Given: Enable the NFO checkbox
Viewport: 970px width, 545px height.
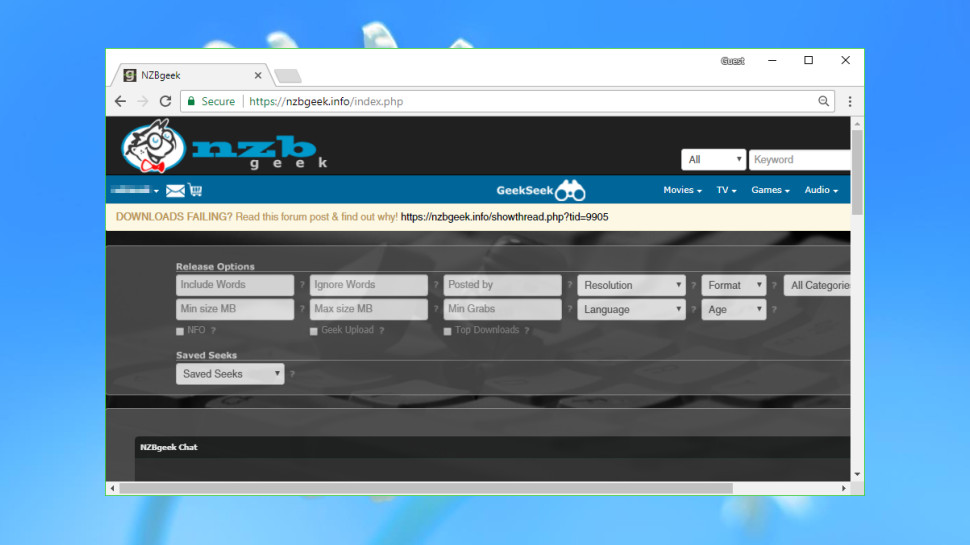Looking at the screenshot, I should [x=180, y=331].
